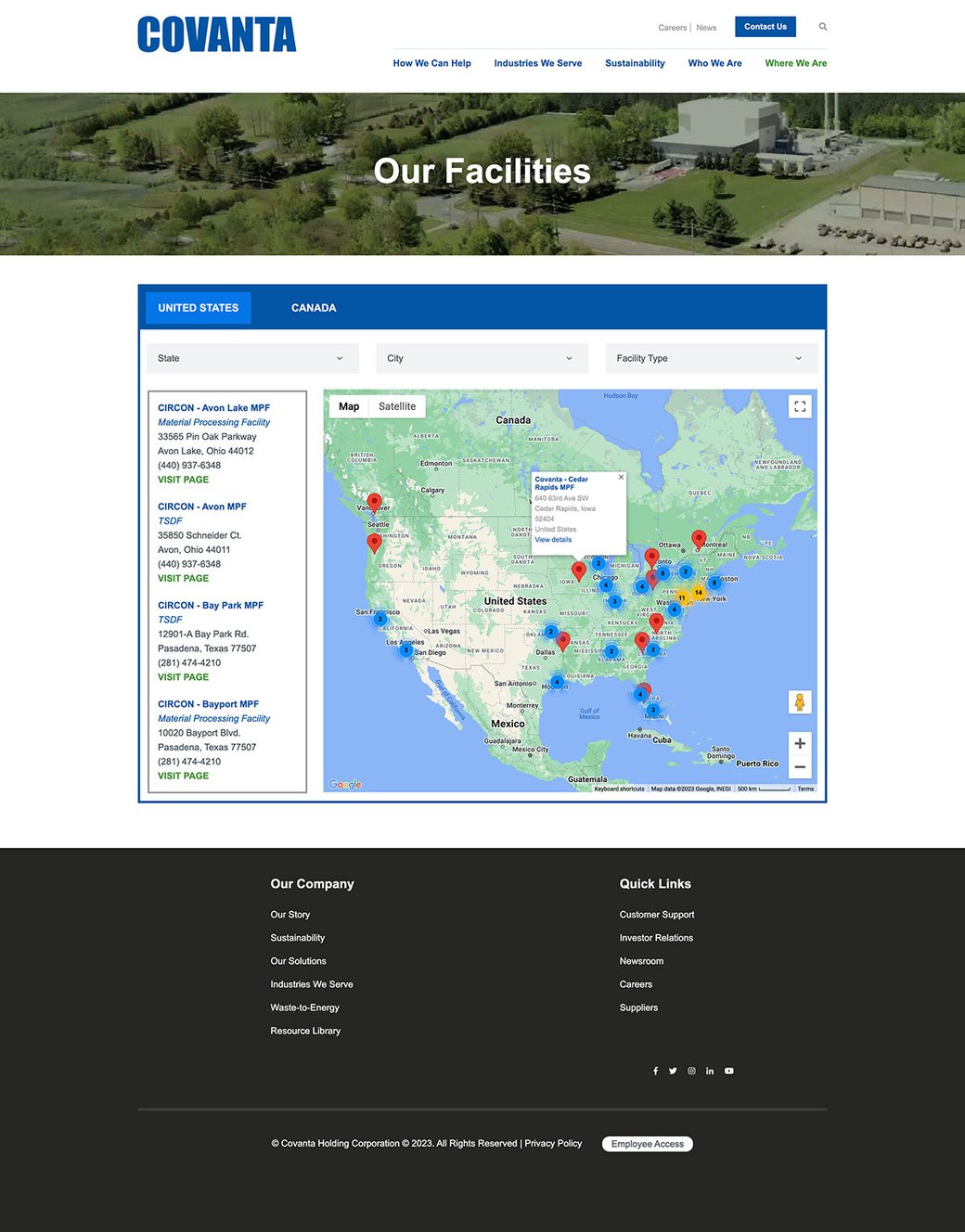
Task: Open the LinkedIn icon in footer
Action: coord(710,1071)
